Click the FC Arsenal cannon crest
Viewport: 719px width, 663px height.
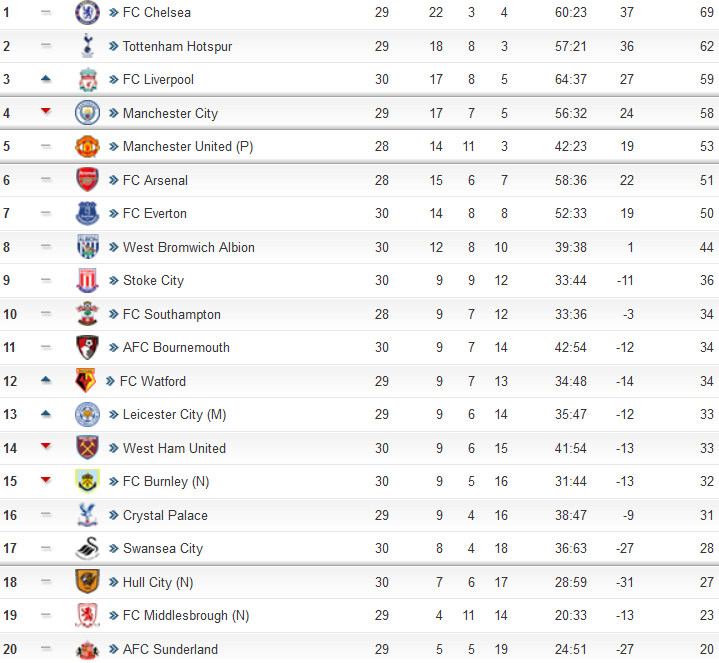pyautogui.click(x=87, y=180)
